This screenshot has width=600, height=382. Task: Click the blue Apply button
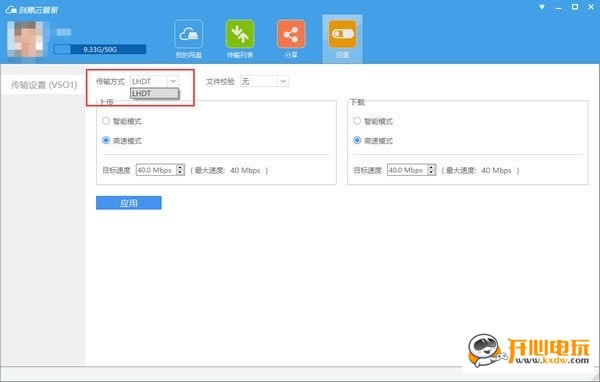click(x=129, y=203)
